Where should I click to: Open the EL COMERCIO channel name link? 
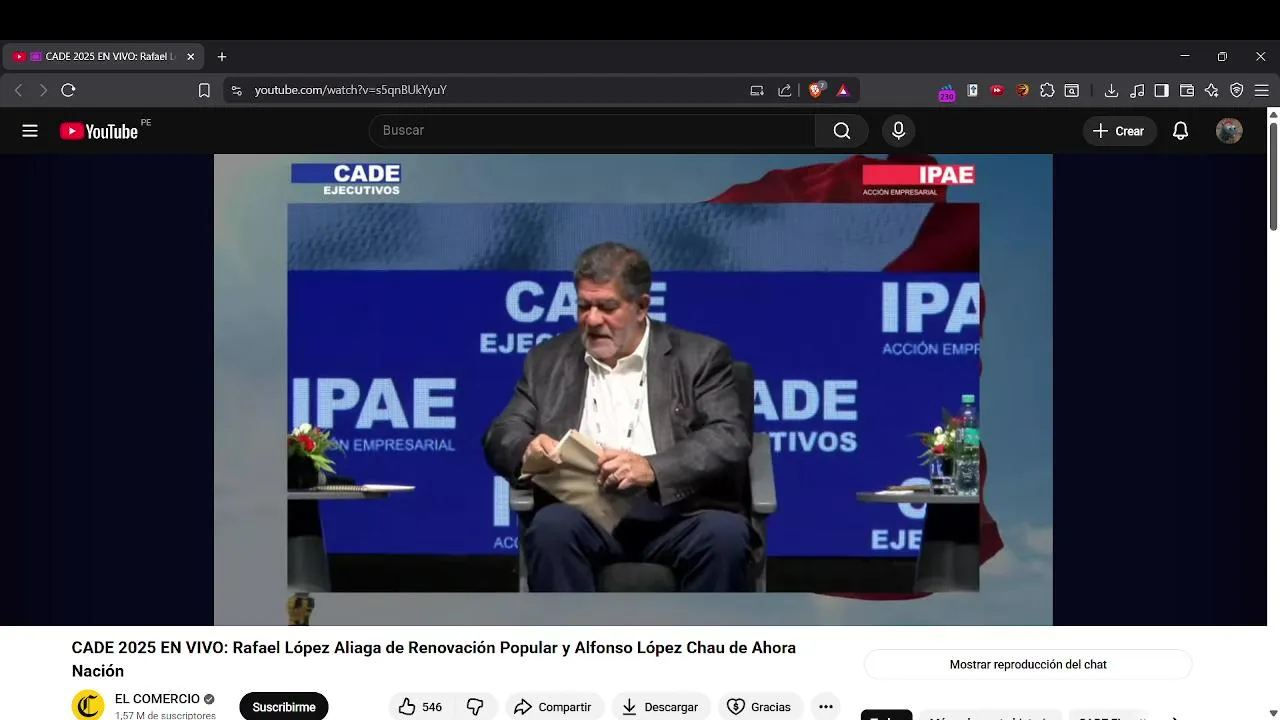(x=157, y=699)
